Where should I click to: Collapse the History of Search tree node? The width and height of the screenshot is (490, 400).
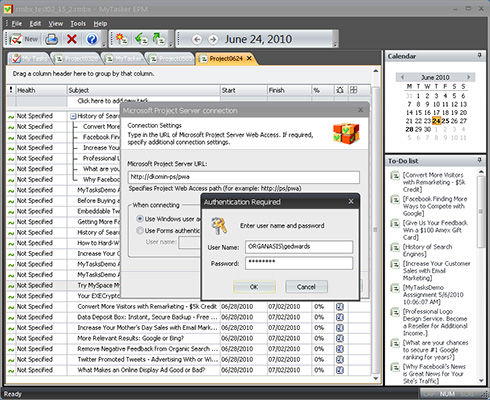(x=73, y=116)
